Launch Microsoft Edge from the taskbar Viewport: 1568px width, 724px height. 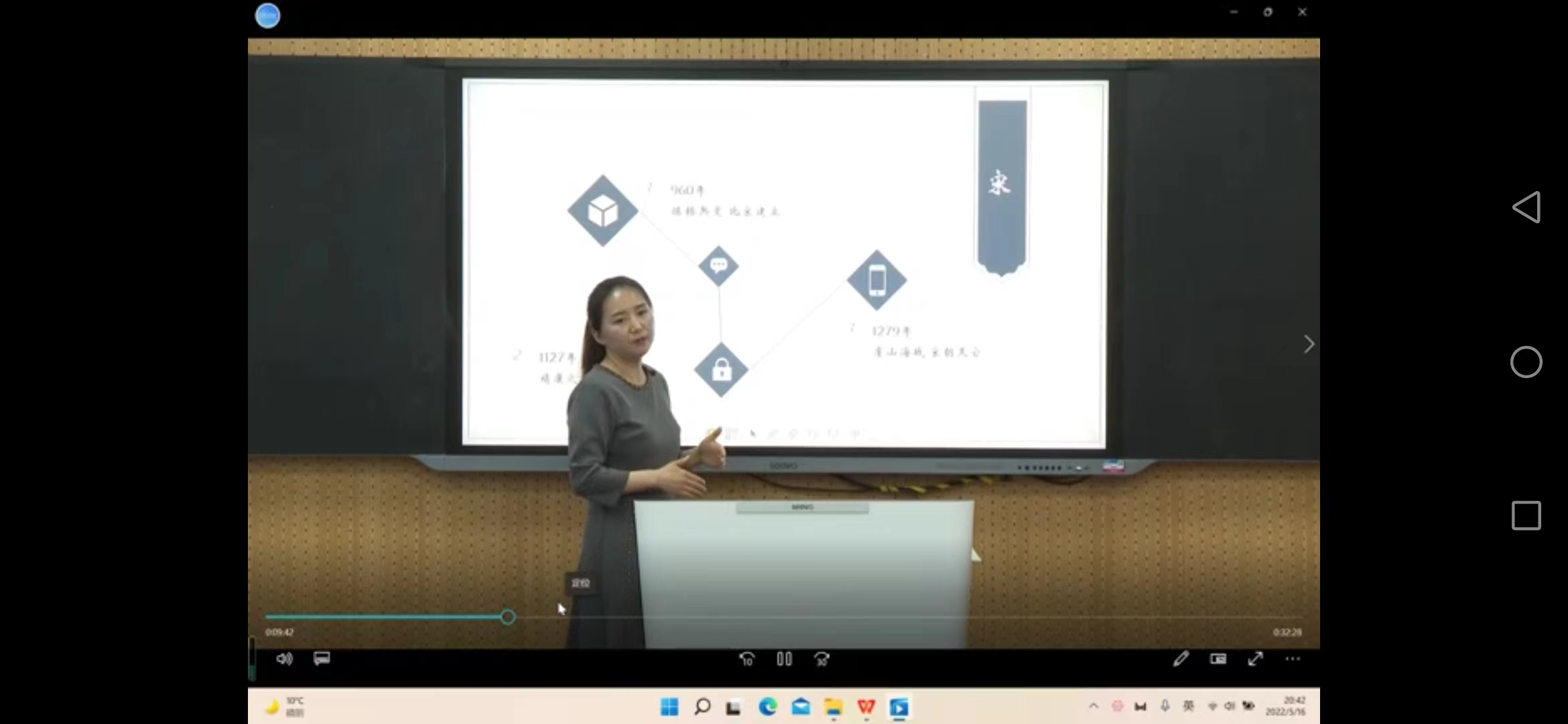click(768, 707)
